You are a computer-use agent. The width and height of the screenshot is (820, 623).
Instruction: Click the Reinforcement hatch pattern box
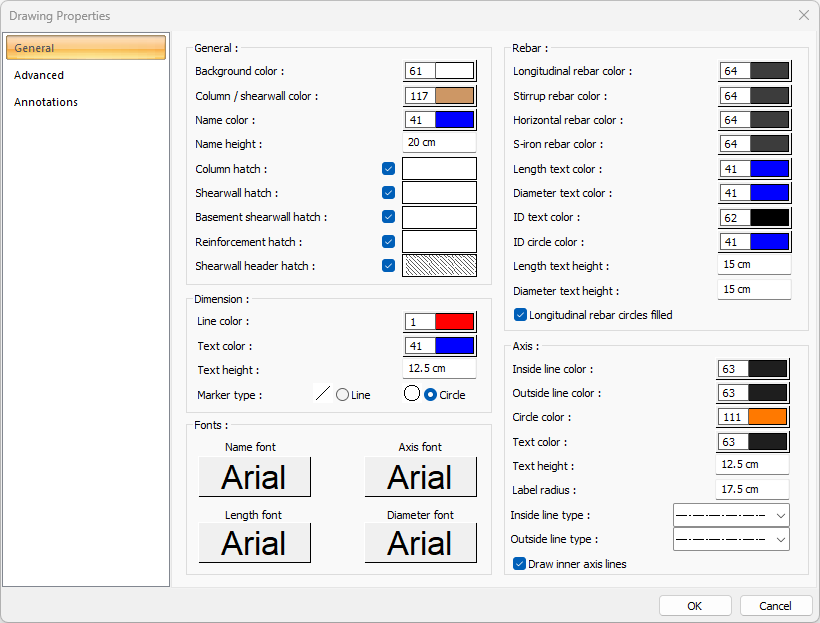pyautogui.click(x=439, y=241)
